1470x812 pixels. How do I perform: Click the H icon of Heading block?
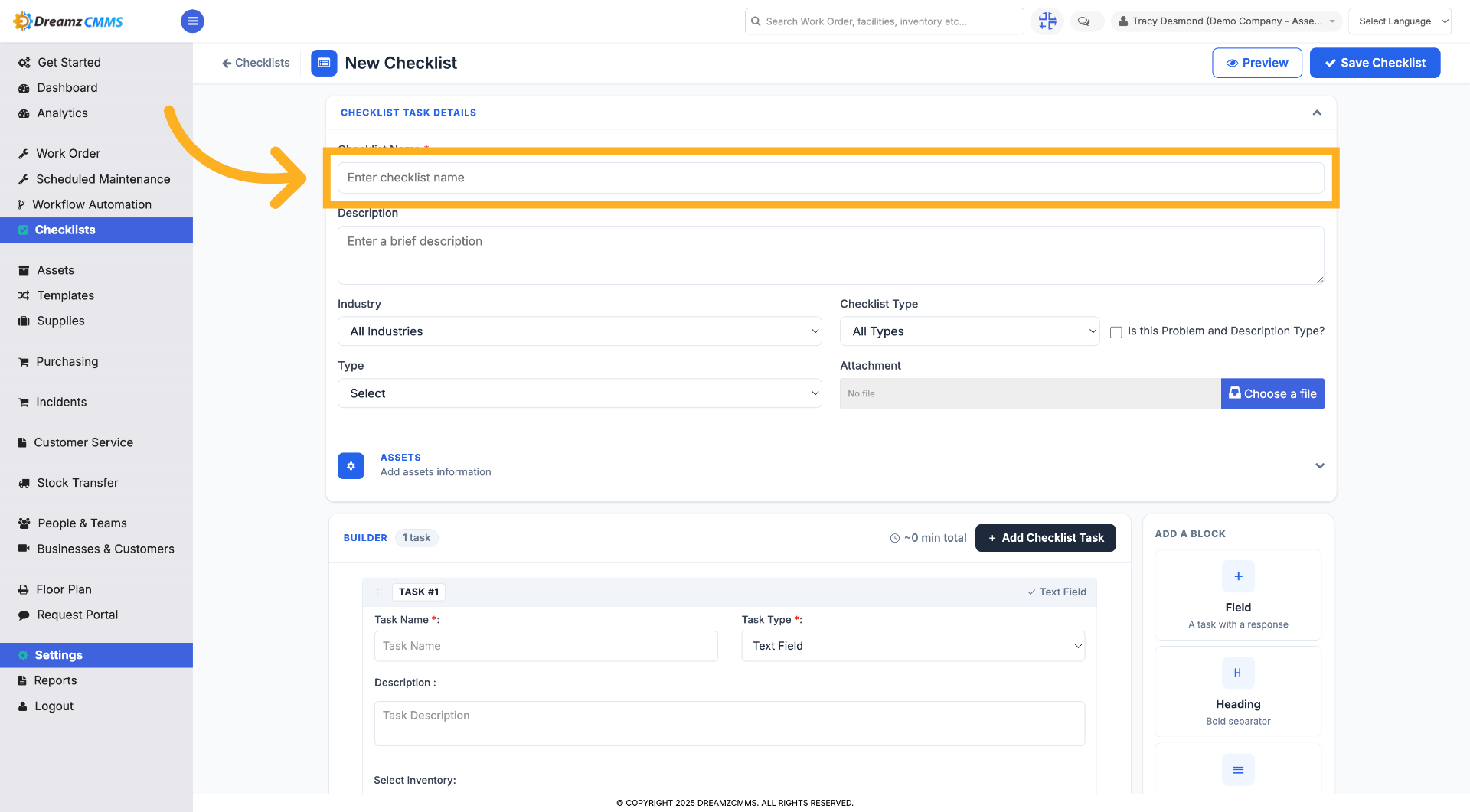tap(1238, 673)
